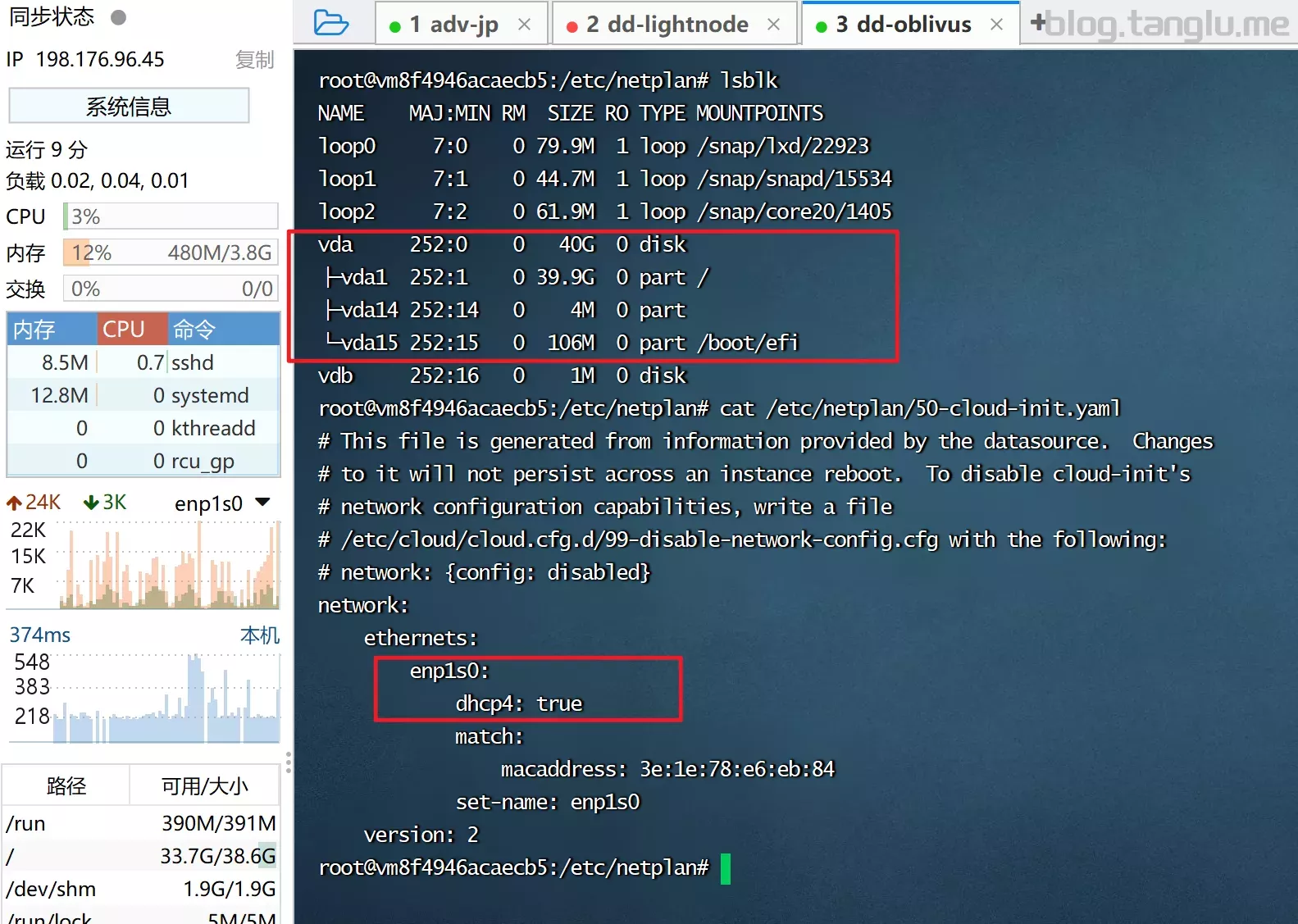Viewport: 1298px width, 924px height.
Task: Click the 本机 latency link
Action: pos(260,635)
